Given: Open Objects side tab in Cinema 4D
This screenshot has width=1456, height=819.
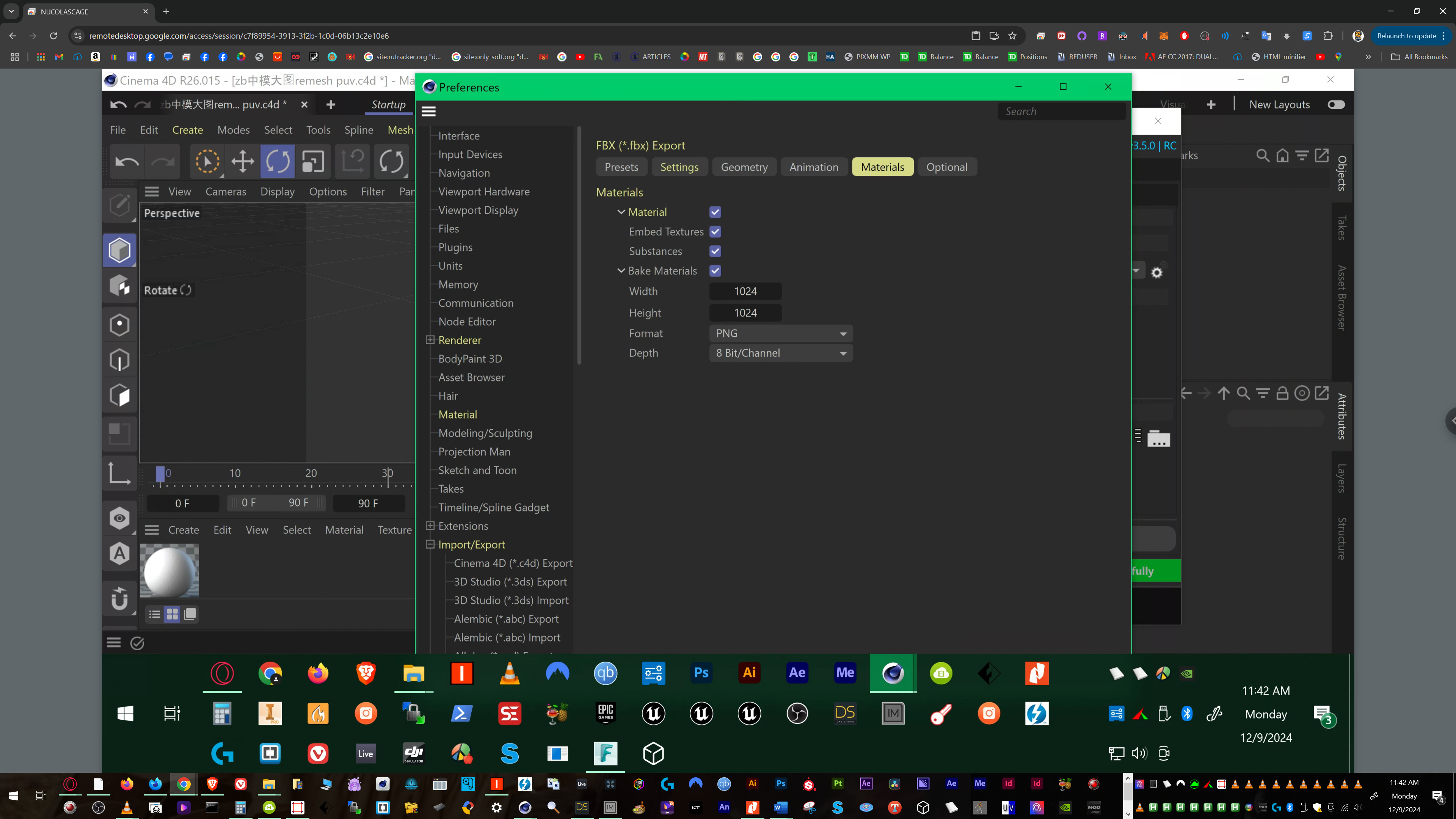Looking at the screenshot, I should pyautogui.click(x=1342, y=173).
